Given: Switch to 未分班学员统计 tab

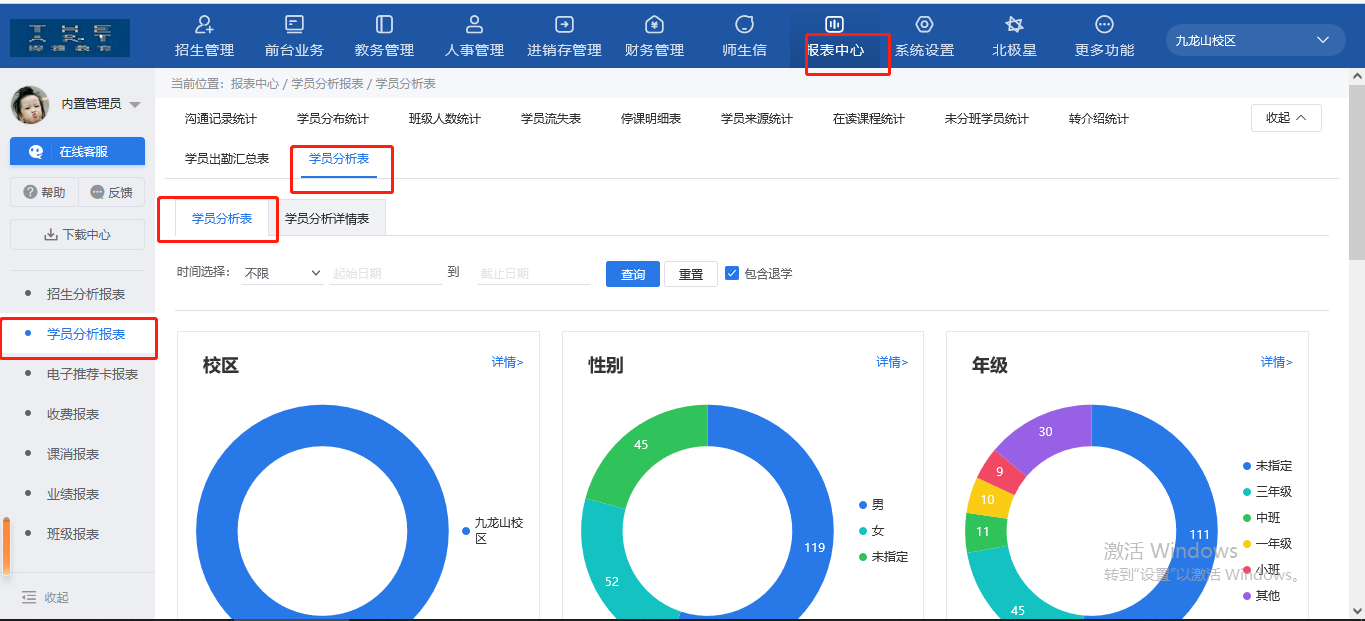Looking at the screenshot, I should click(987, 119).
